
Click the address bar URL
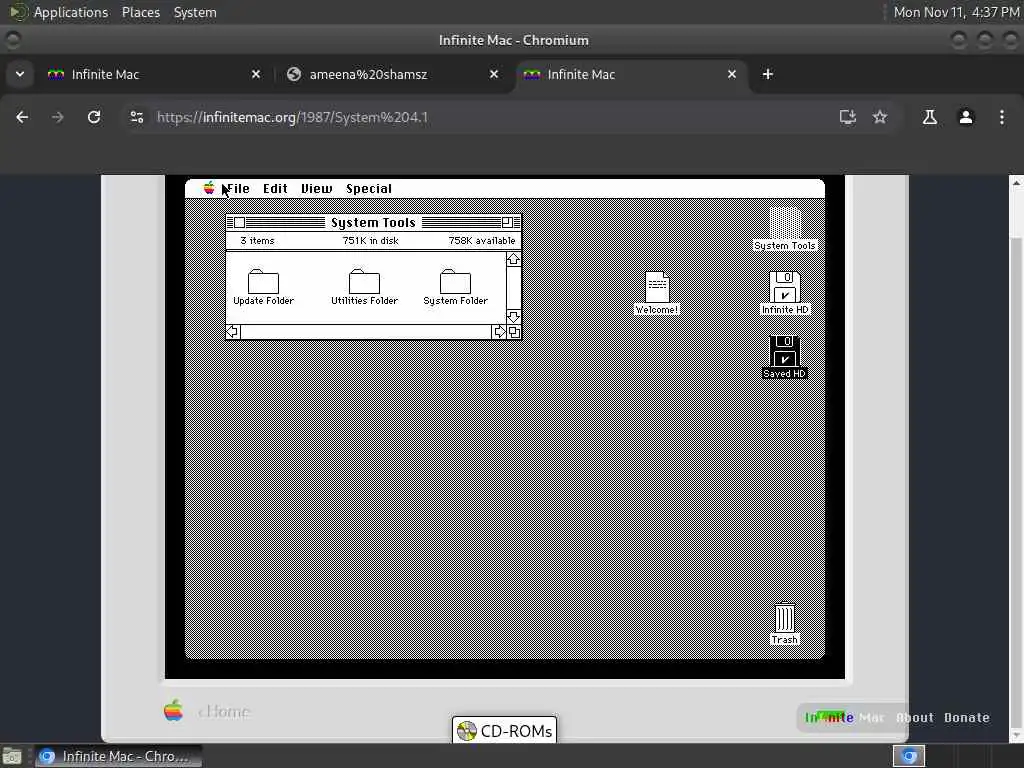coord(292,117)
